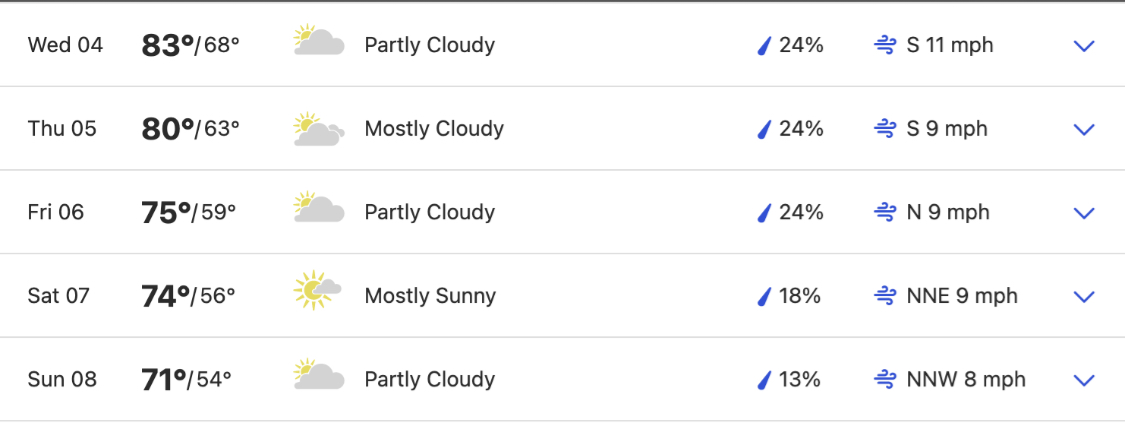Expand the Wed 04 forecast details chevron
This screenshot has width=1125, height=426.
tap(1083, 46)
